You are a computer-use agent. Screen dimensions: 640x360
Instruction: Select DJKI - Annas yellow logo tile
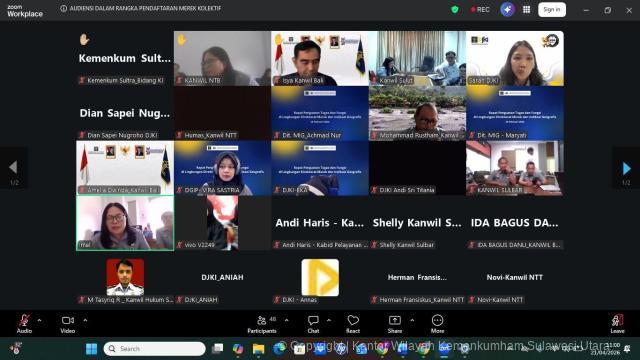click(320, 278)
